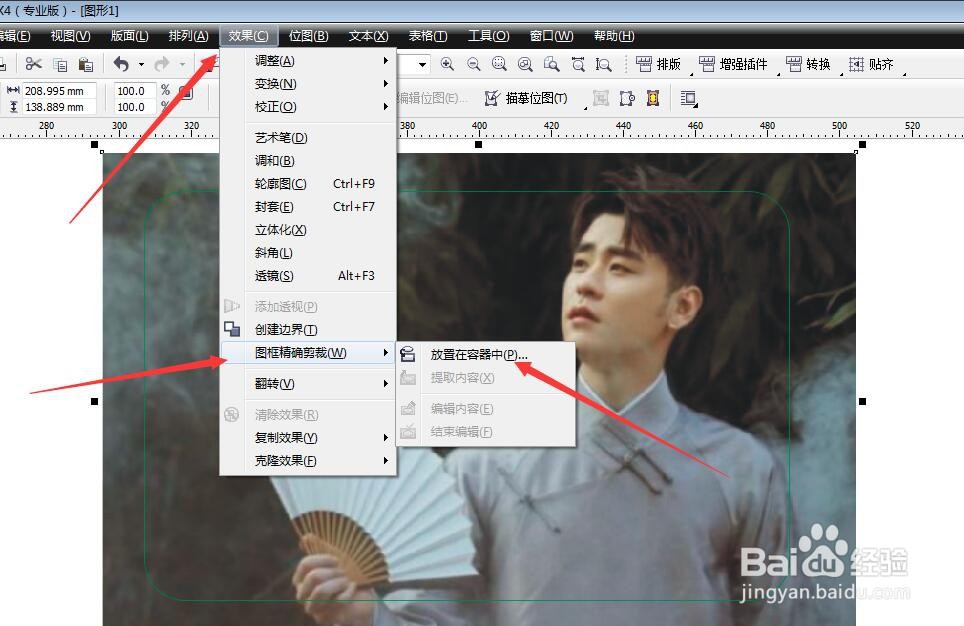
Task: Click the Zoom to Page icon
Action: click(551, 64)
